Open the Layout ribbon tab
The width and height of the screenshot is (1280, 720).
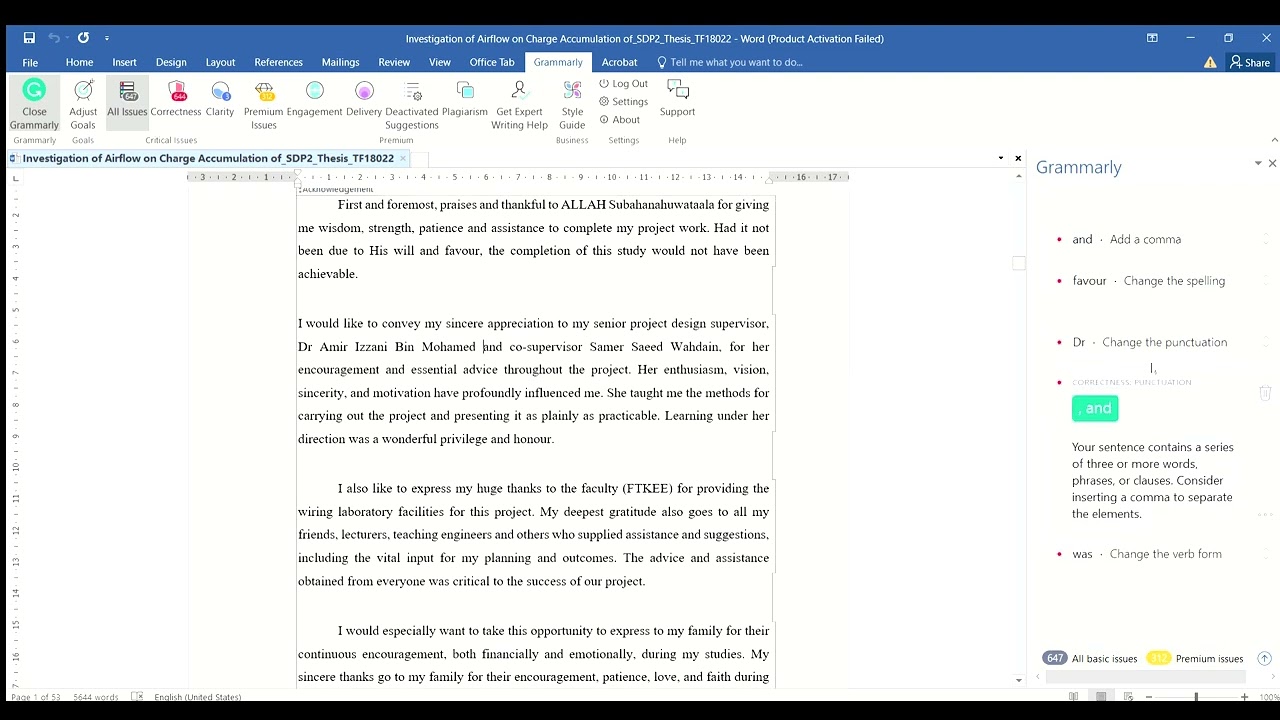pyautogui.click(x=220, y=62)
